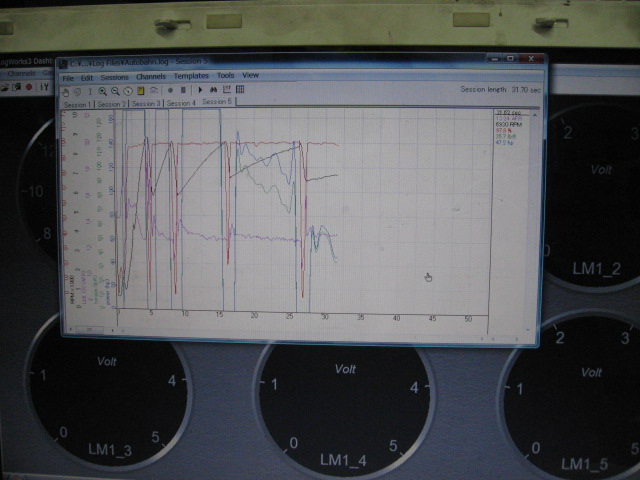Open the View menu
Screen dimensions: 640x480
pyautogui.click(x=250, y=75)
